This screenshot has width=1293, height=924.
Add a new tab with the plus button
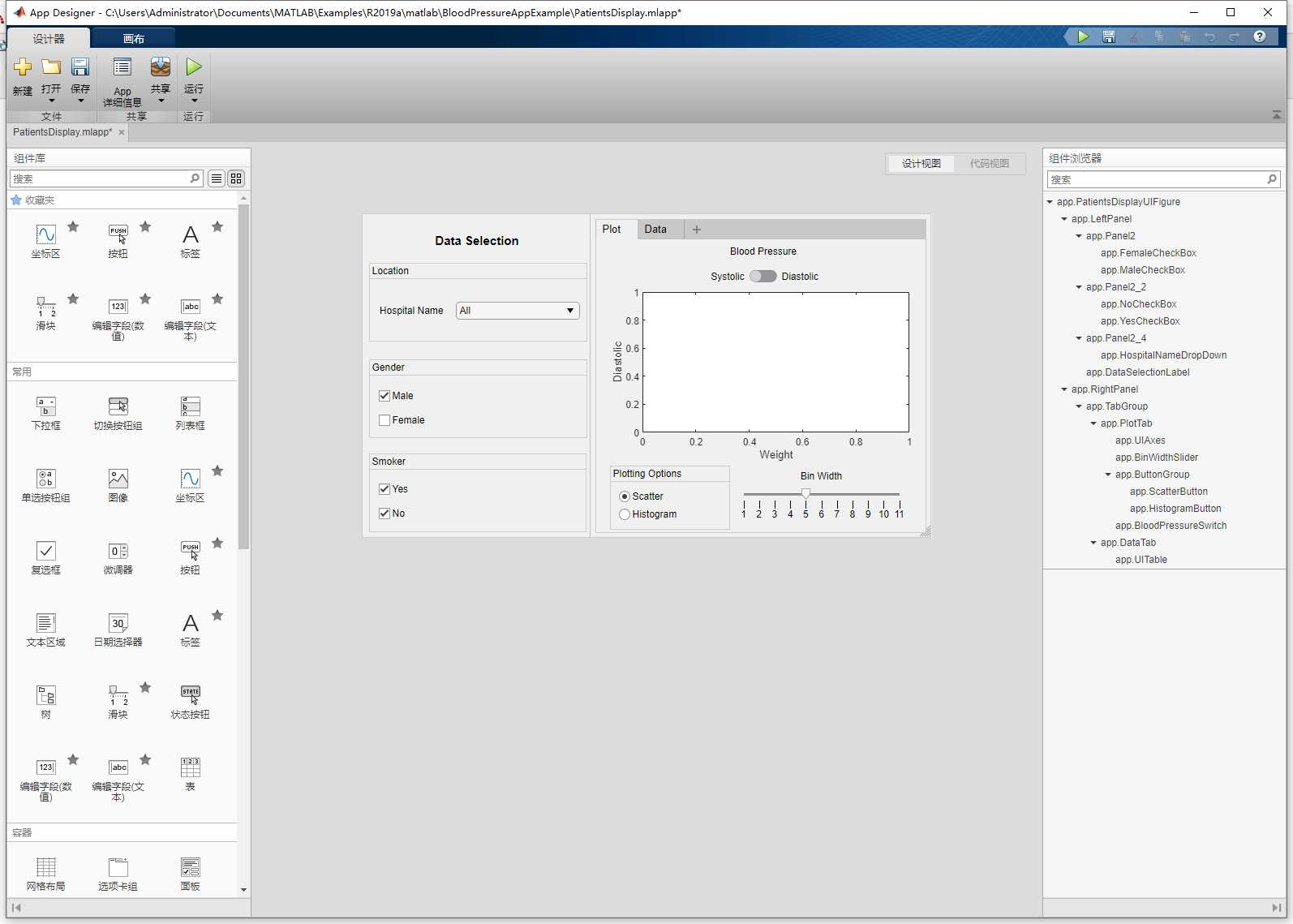point(696,230)
